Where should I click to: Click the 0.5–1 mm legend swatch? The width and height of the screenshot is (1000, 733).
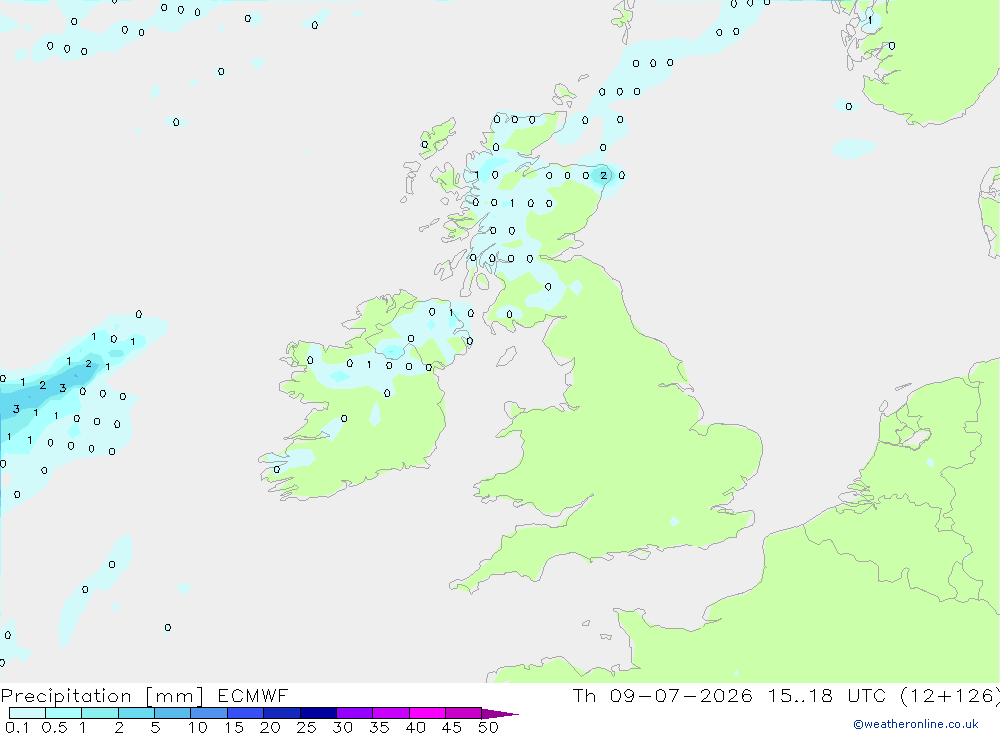(x=64, y=713)
